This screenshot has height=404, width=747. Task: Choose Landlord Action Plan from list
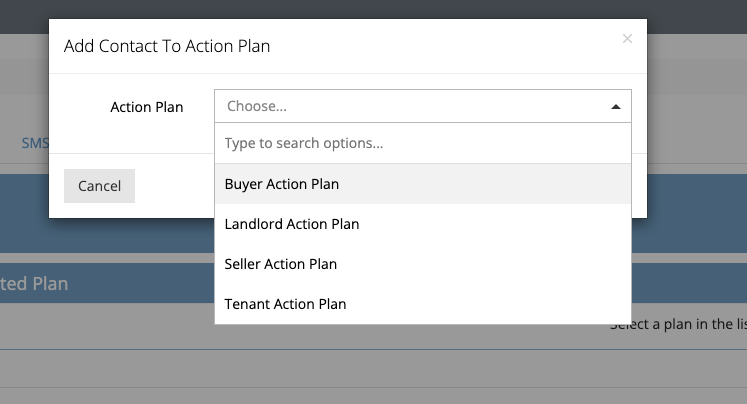(292, 224)
